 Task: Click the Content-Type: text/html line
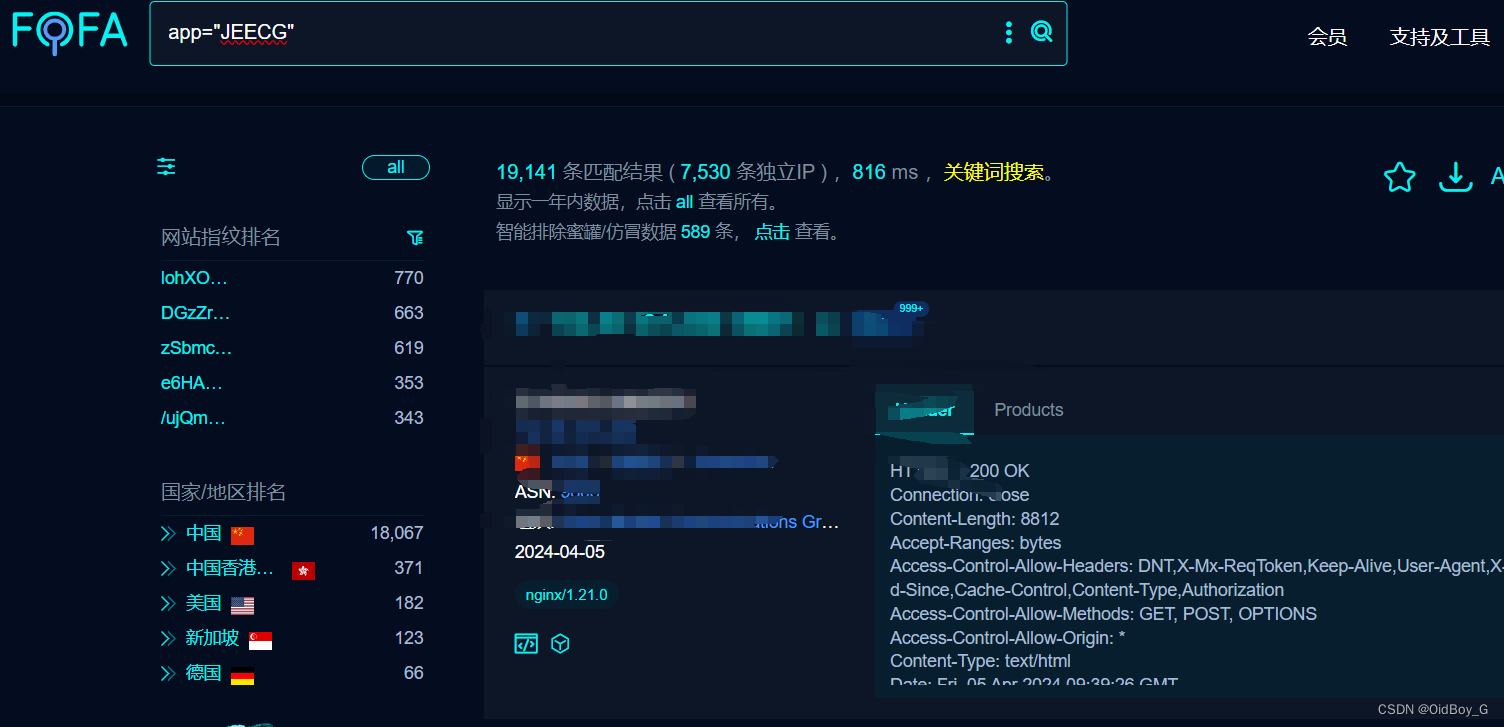980,661
